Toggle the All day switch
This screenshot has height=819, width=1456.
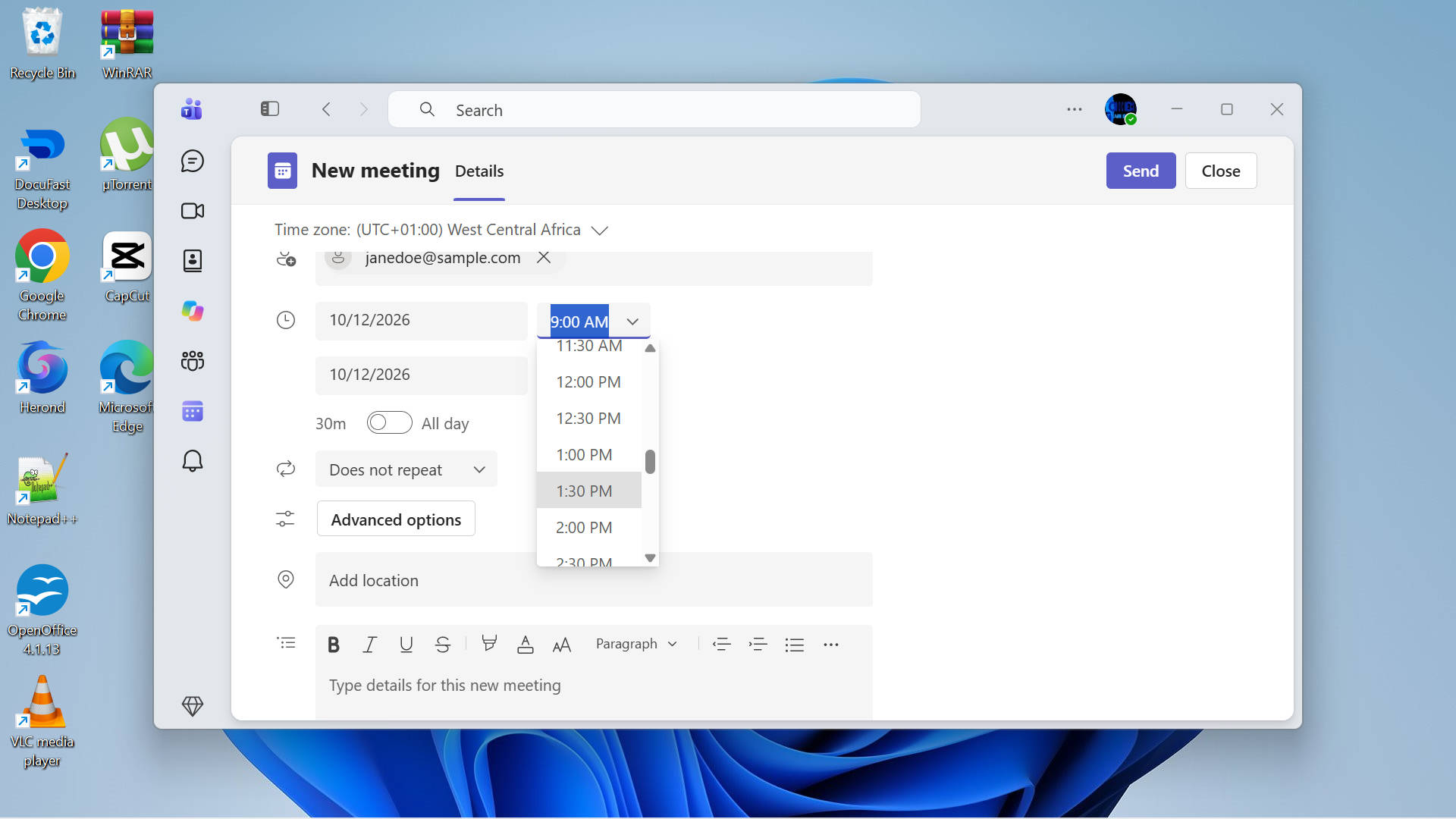click(x=390, y=422)
